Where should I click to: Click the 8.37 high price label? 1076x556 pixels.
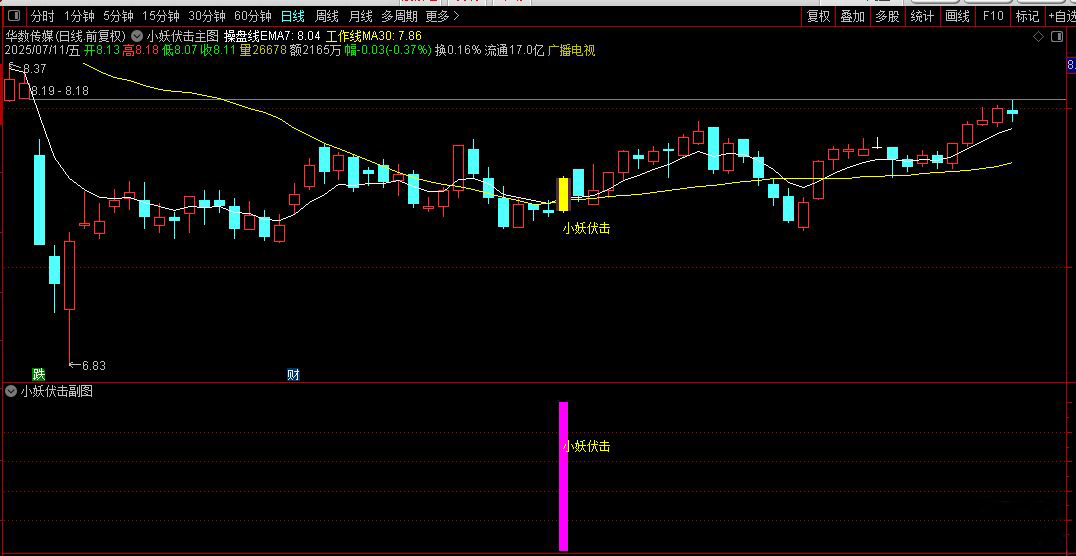[34, 69]
